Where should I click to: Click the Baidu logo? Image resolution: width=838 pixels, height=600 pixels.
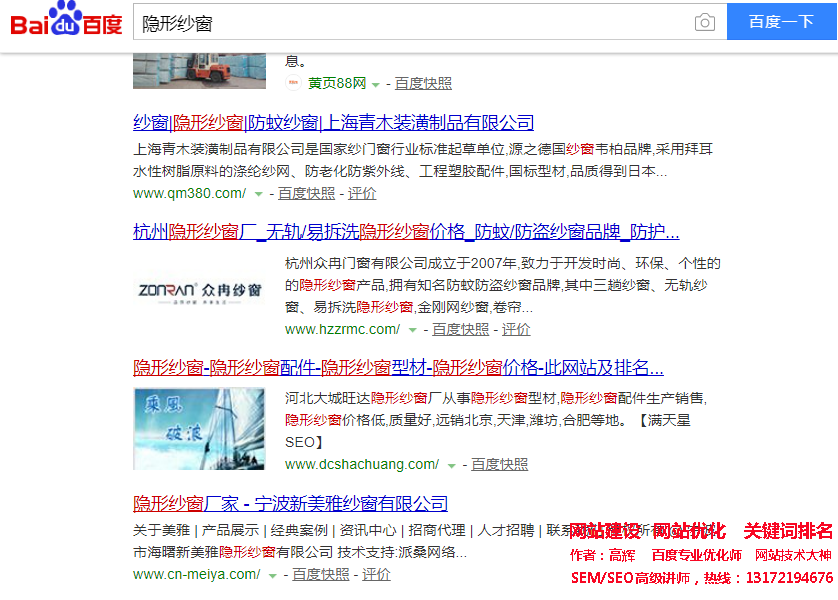66,21
